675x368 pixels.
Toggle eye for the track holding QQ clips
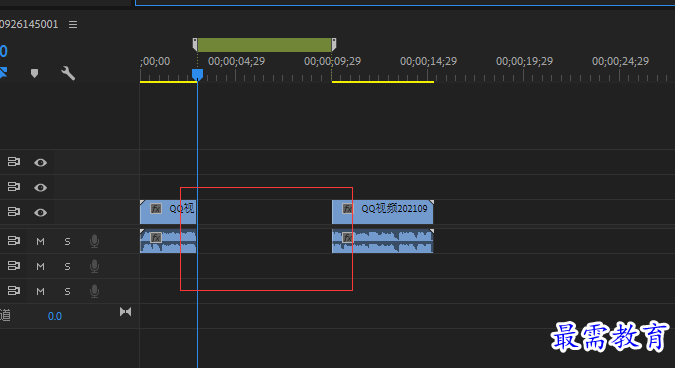(40, 212)
